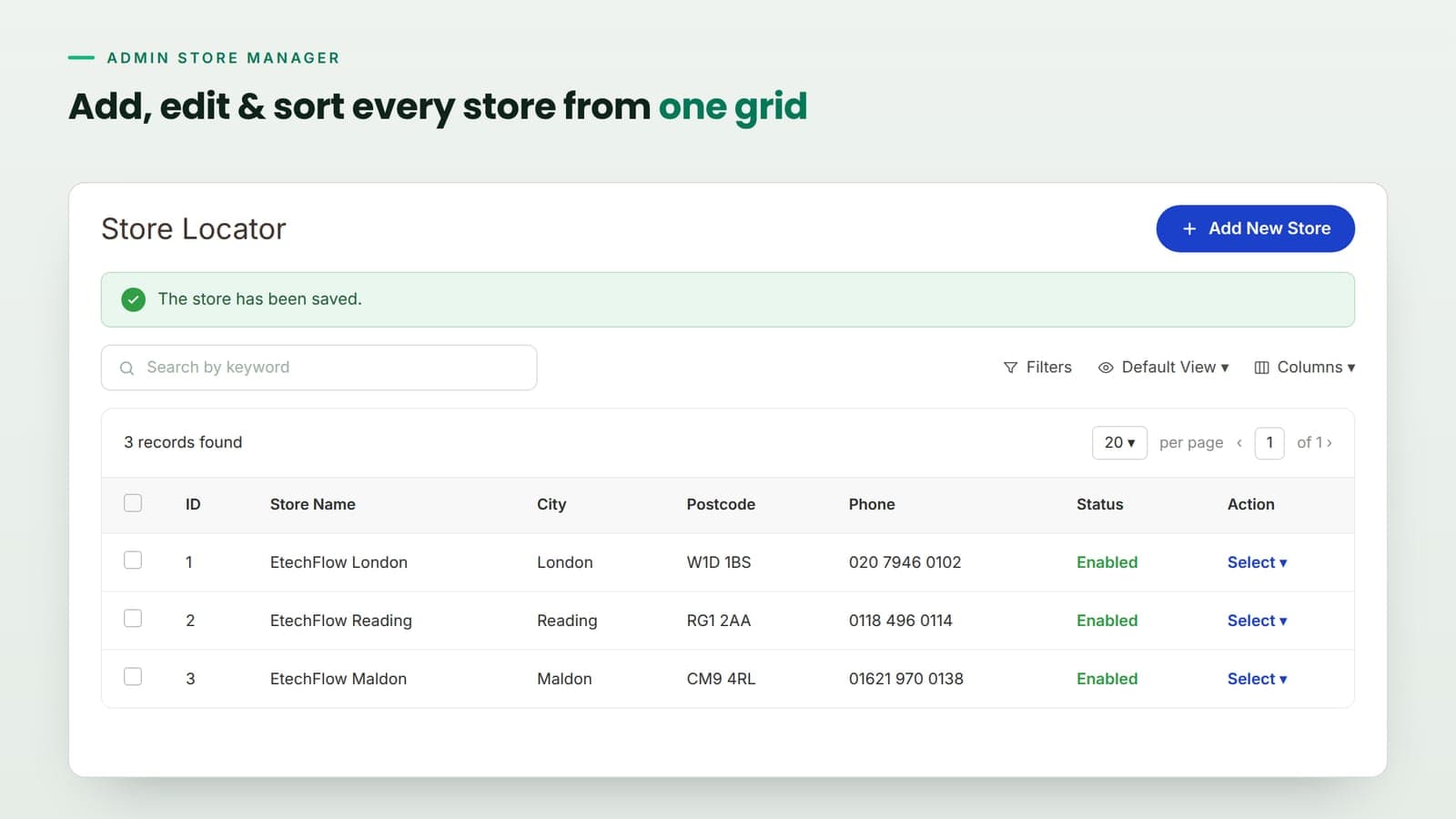Image resolution: width=1456 pixels, height=819 pixels.
Task: Go to the next page arrow
Action: (1330, 443)
